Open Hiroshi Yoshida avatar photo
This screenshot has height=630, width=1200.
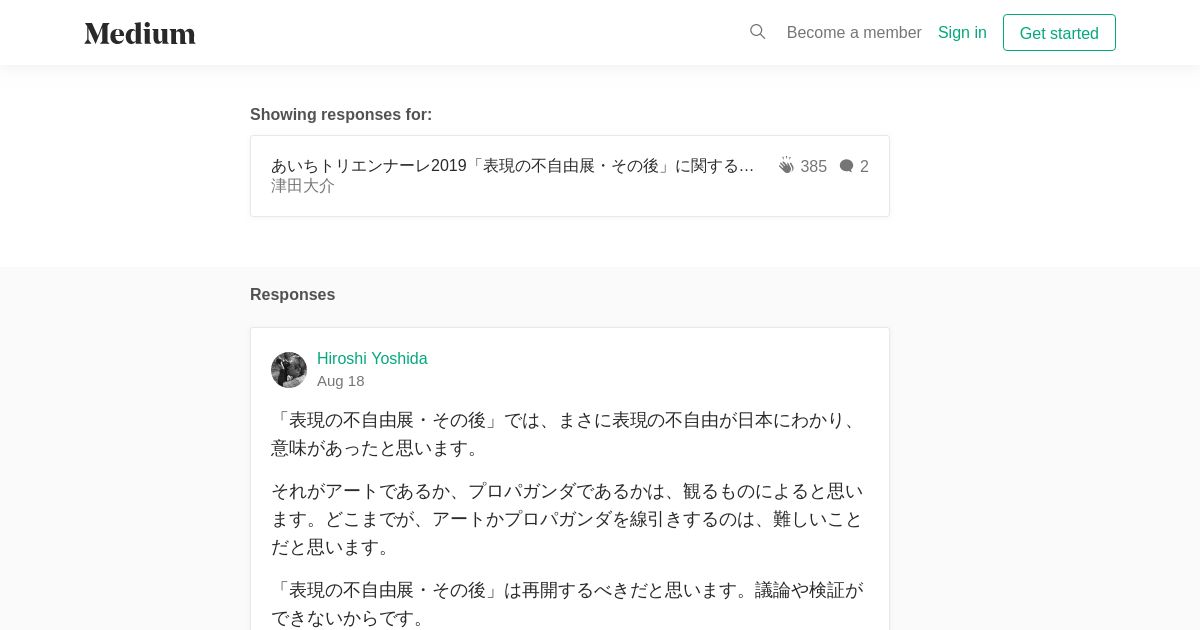pyautogui.click(x=289, y=370)
